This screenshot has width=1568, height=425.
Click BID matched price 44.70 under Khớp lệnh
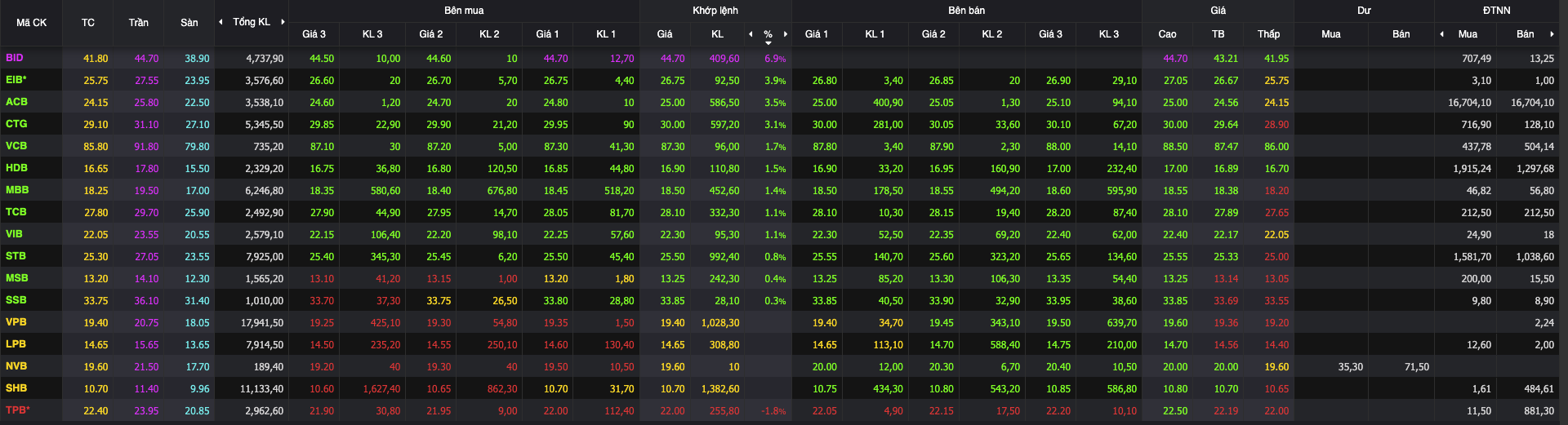pos(673,59)
